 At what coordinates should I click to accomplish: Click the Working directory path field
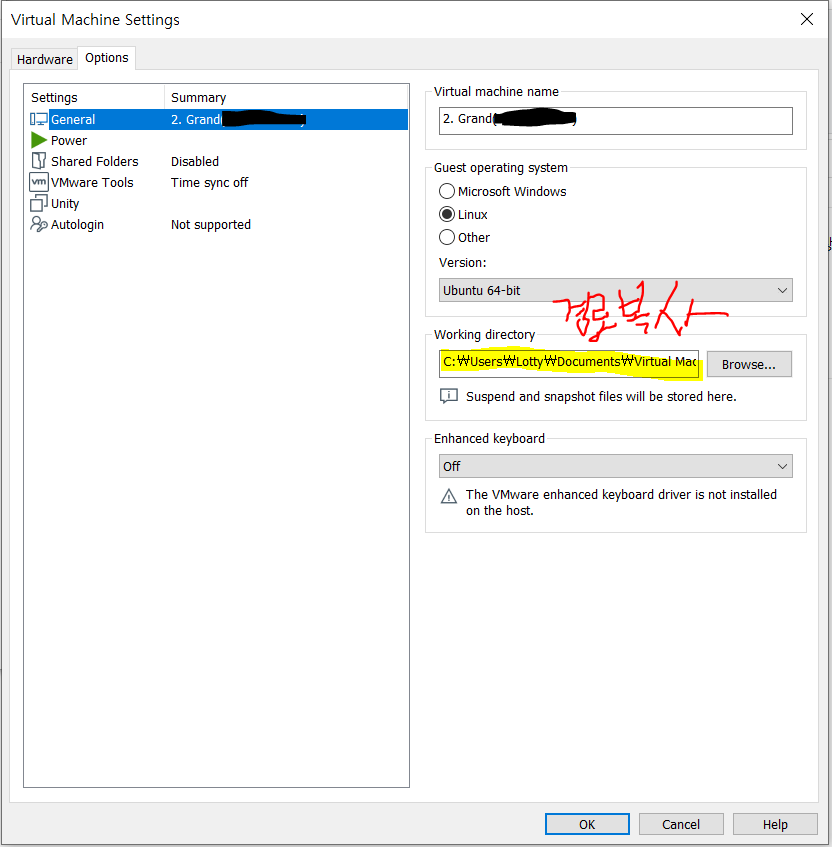point(568,364)
